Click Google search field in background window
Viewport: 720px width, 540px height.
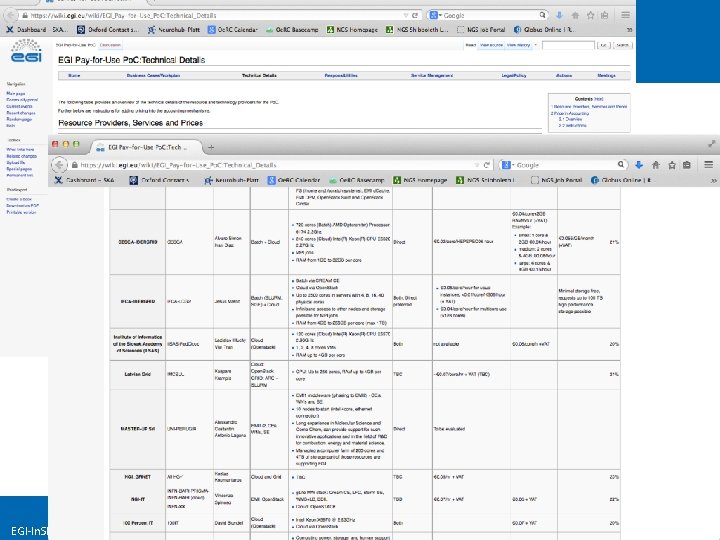pos(490,15)
